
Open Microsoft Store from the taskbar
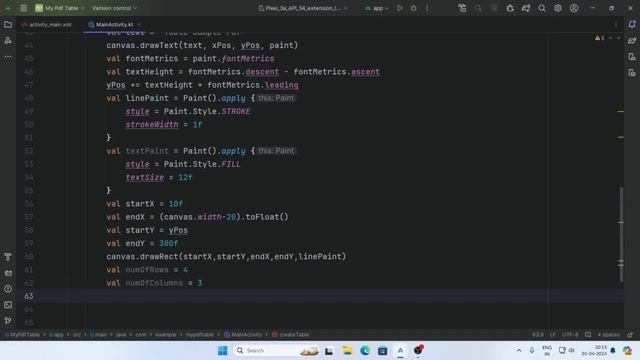click(x=382, y=350)
